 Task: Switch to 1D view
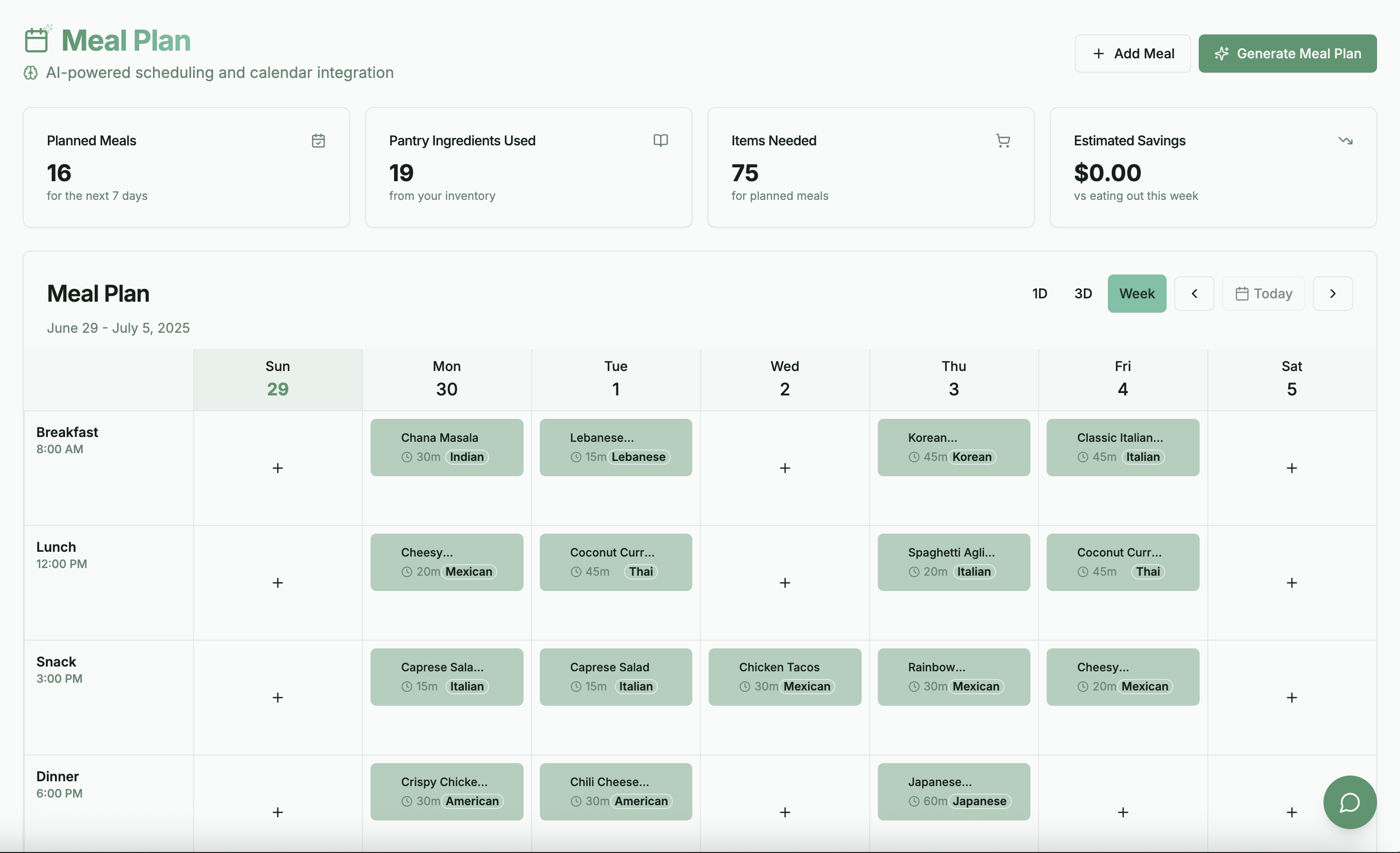click(x=1039, y=293)
